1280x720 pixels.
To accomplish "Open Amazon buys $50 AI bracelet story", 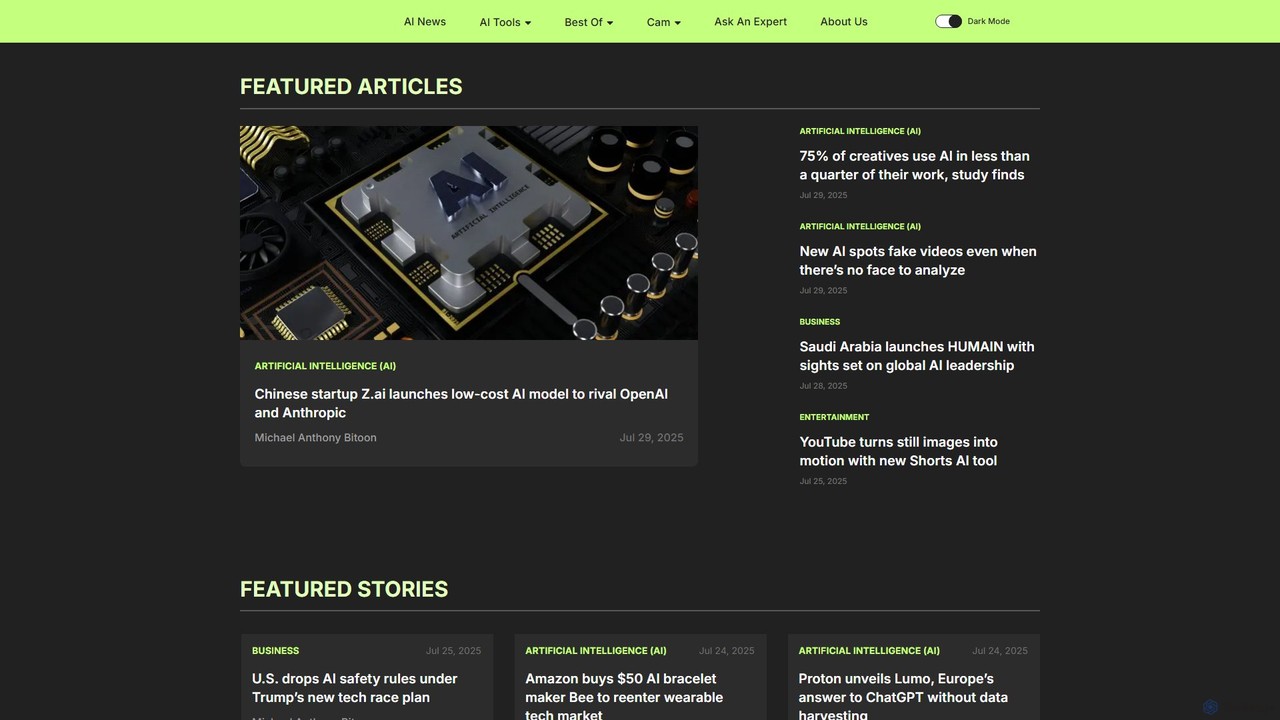I will pyautogui.click(x=624, y=696).
